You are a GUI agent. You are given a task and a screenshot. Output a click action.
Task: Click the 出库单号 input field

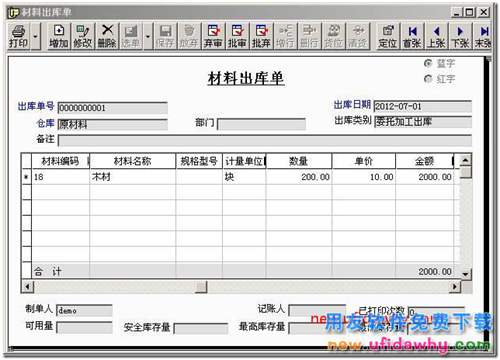(x=113, y=108)
